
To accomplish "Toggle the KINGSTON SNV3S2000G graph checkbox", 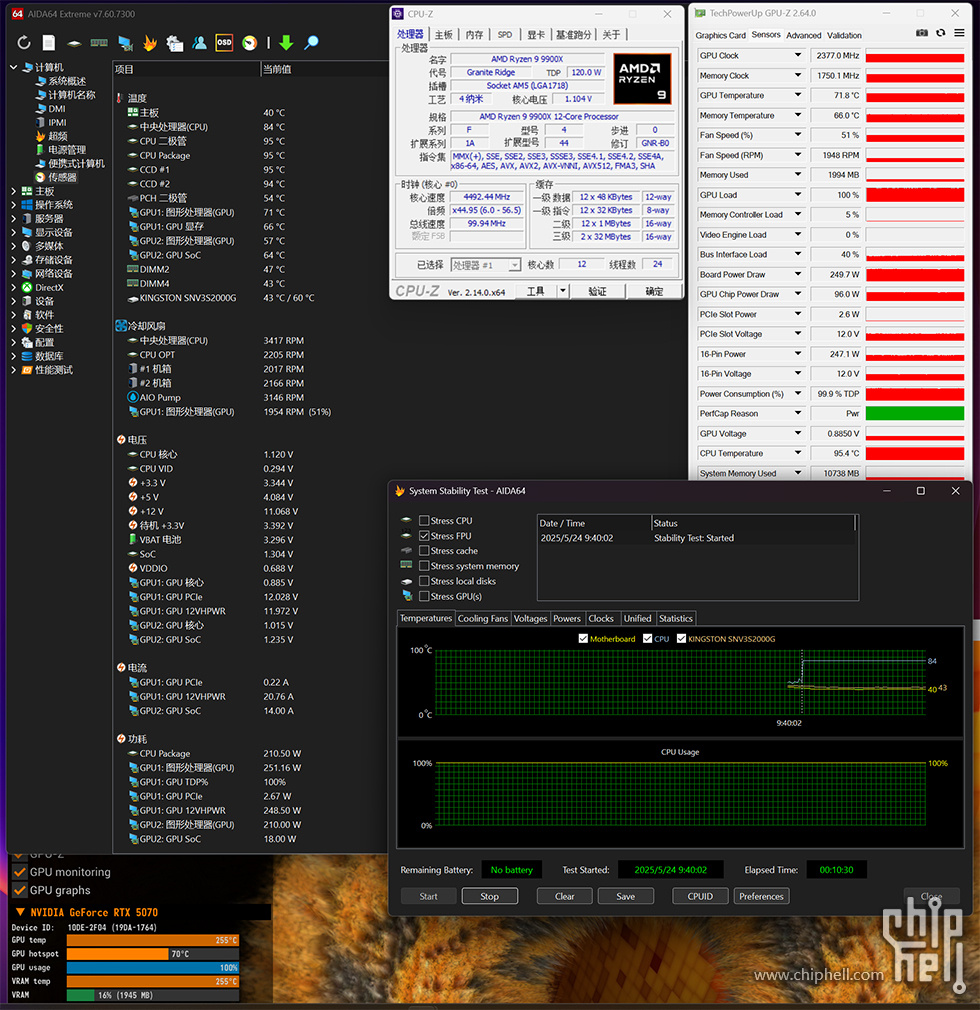I will (681, 639).
